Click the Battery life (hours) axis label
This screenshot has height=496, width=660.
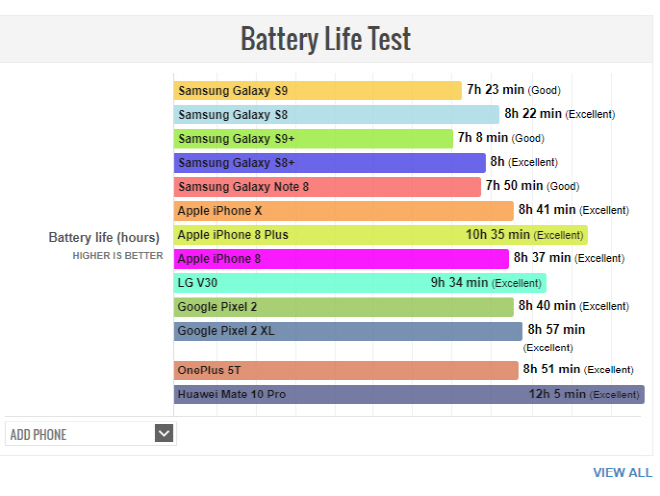[x=104, y=237]
